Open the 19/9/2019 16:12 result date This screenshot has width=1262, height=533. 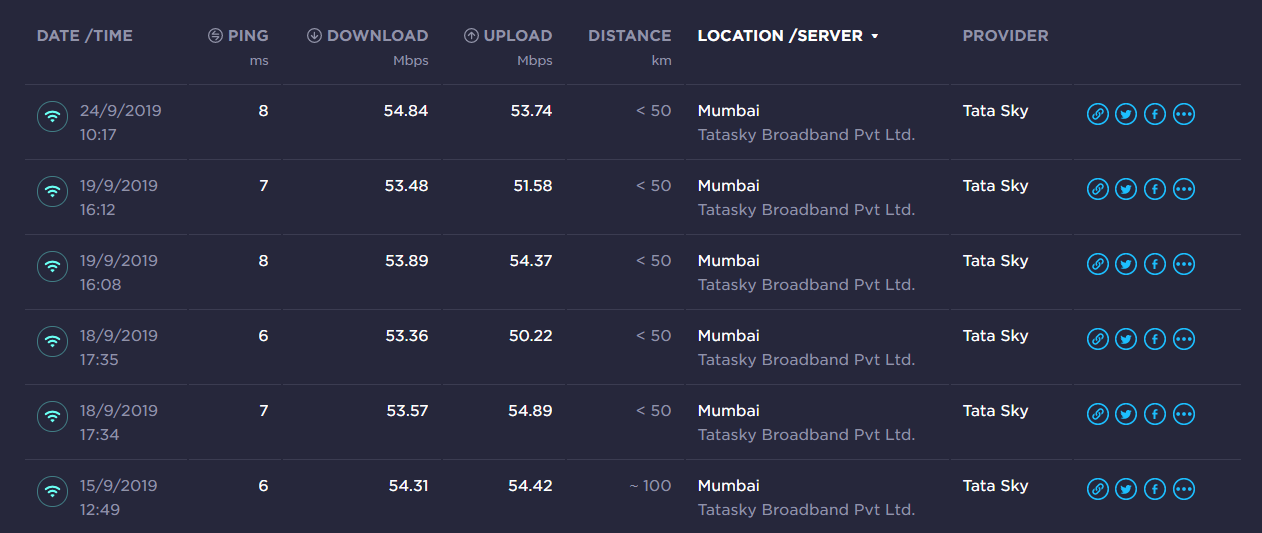click(119, 186)
